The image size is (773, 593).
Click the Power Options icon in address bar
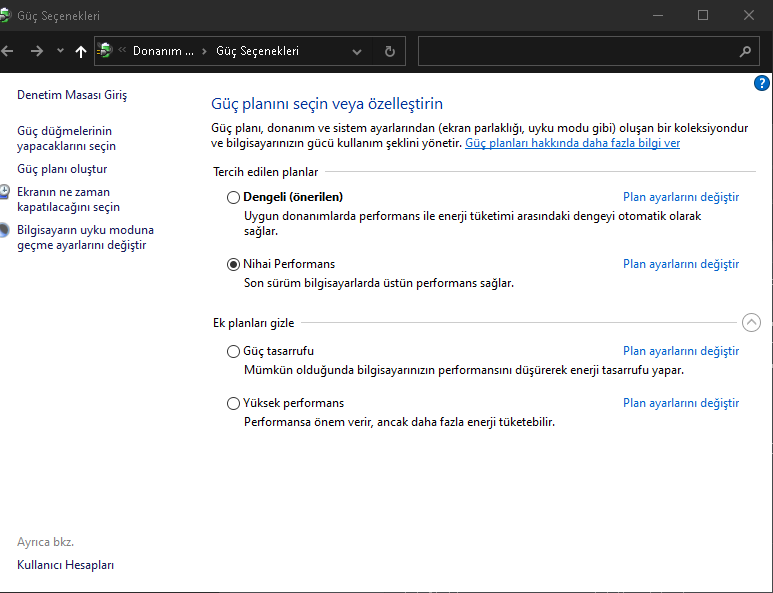pyautogui.click(x=105, y=51)
